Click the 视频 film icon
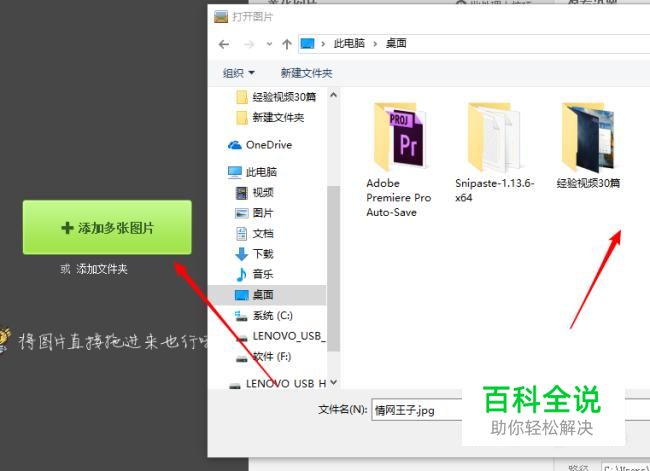 (x=241, y=193)
